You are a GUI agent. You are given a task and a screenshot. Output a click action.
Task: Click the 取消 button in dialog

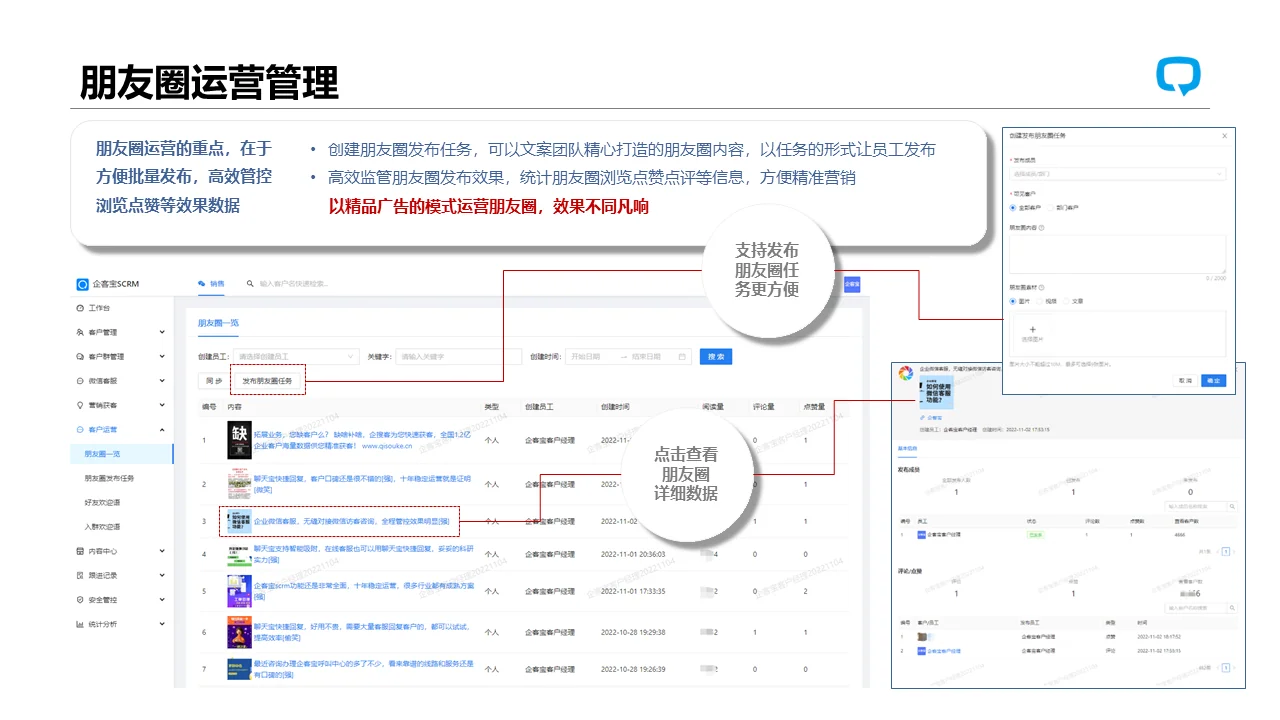click(x=1185, y=380)
